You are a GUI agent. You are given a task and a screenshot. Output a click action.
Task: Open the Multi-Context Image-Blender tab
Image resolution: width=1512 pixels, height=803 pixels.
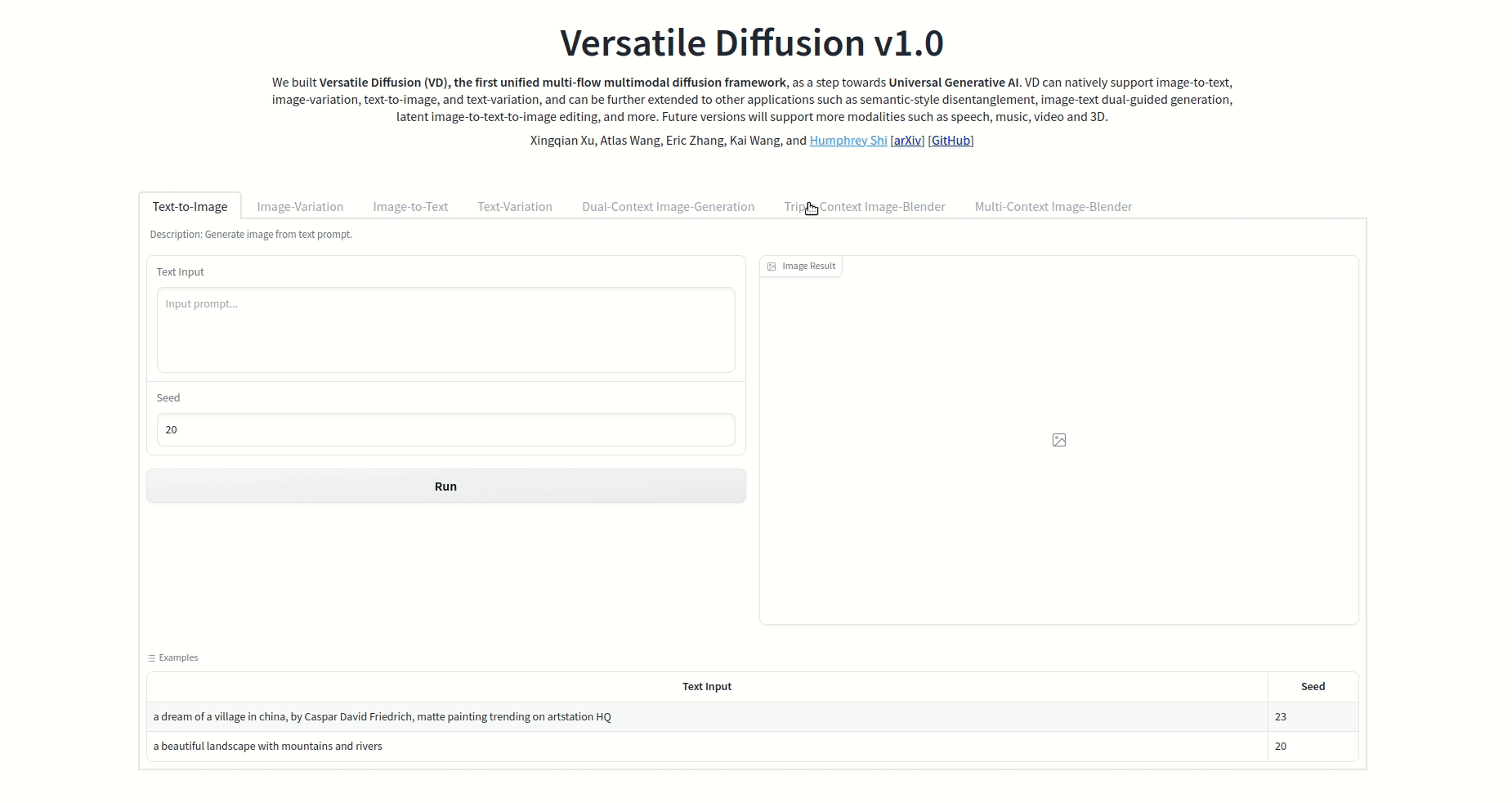pyautogui.click(x=1053, y=207)
